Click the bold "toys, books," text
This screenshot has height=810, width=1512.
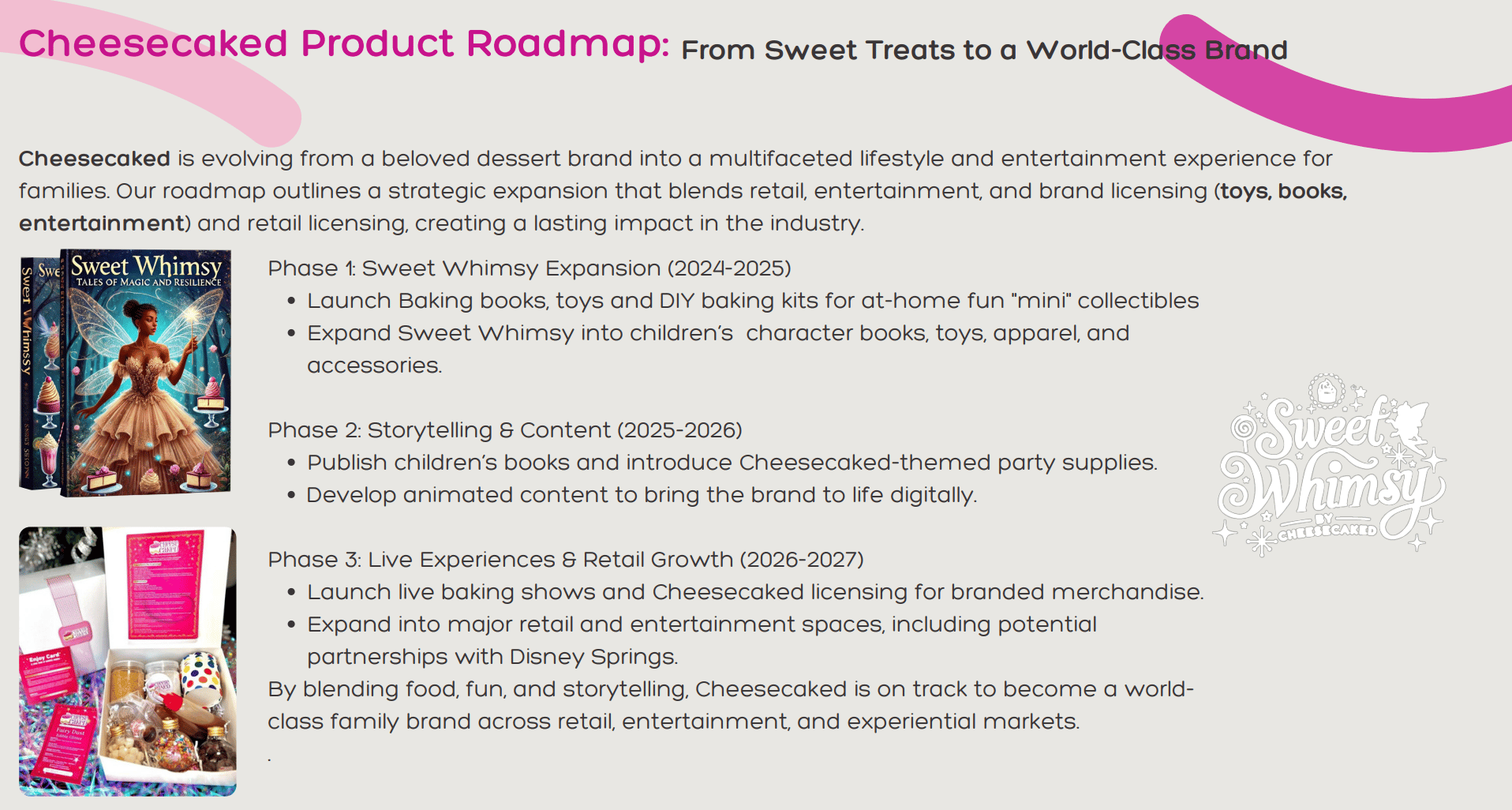click(1283, 191)
